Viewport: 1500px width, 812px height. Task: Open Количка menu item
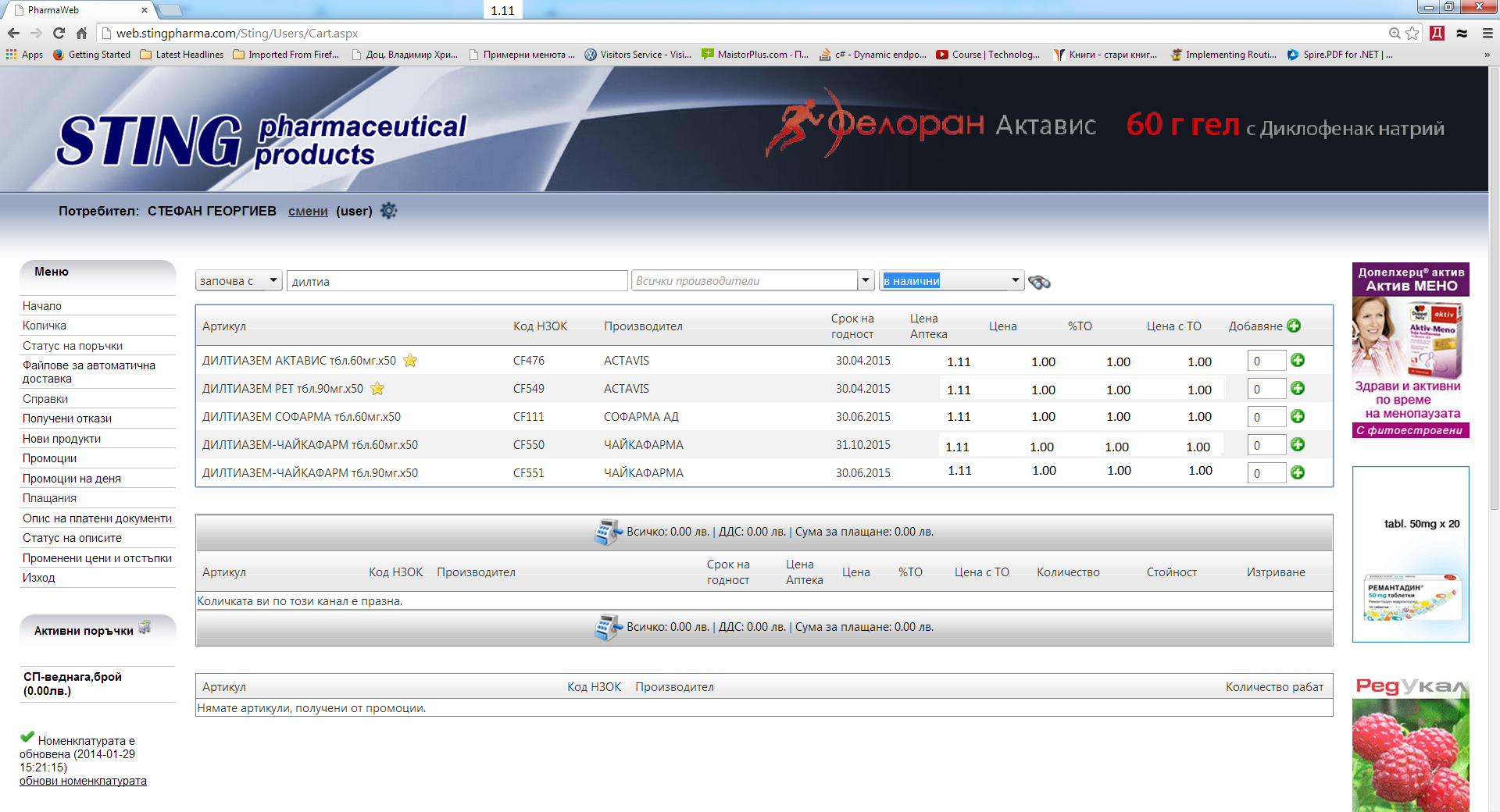tap(45, 326)
